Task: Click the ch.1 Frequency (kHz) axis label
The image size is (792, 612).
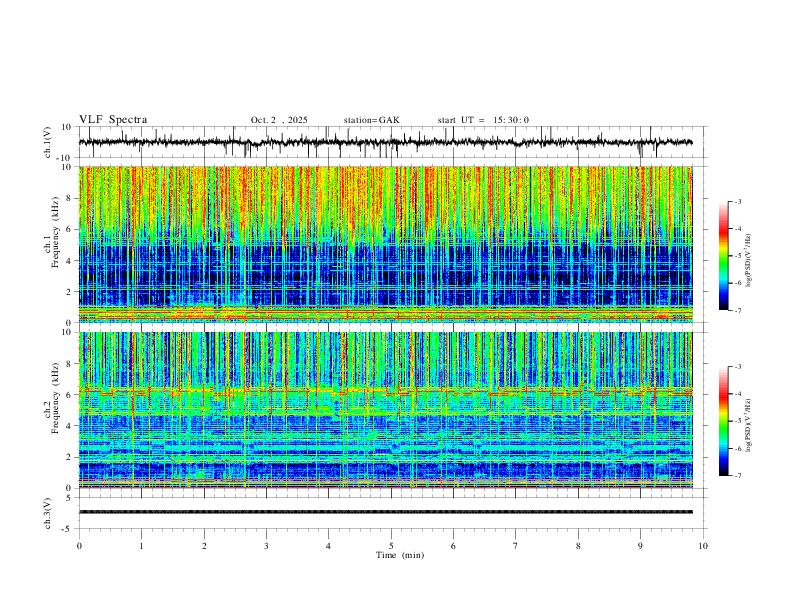Action: 52,232
